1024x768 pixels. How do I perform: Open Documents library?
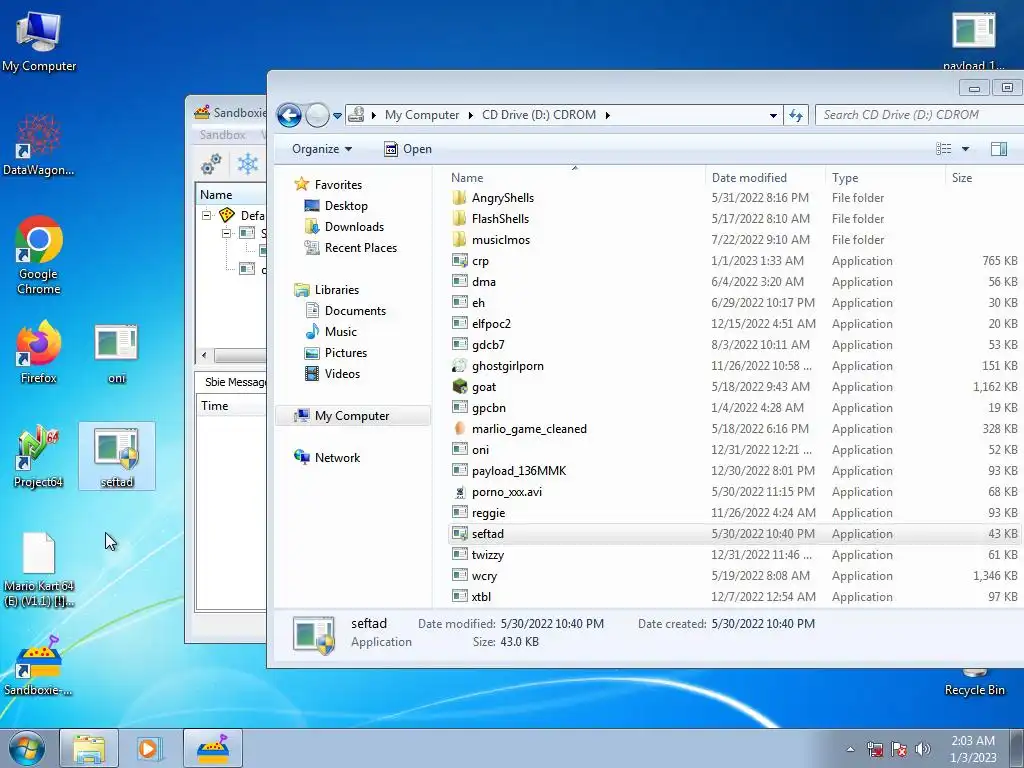tap(355, 311)
